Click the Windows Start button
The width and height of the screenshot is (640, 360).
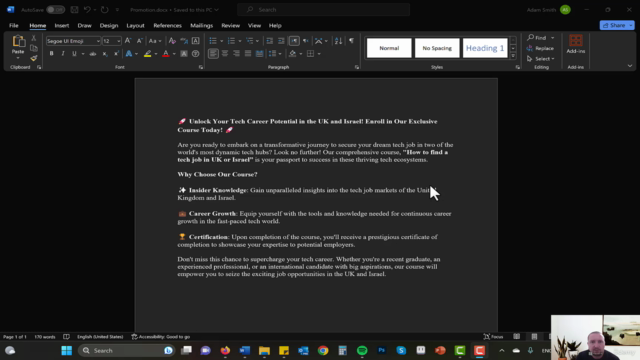click(x=67, y=350)
